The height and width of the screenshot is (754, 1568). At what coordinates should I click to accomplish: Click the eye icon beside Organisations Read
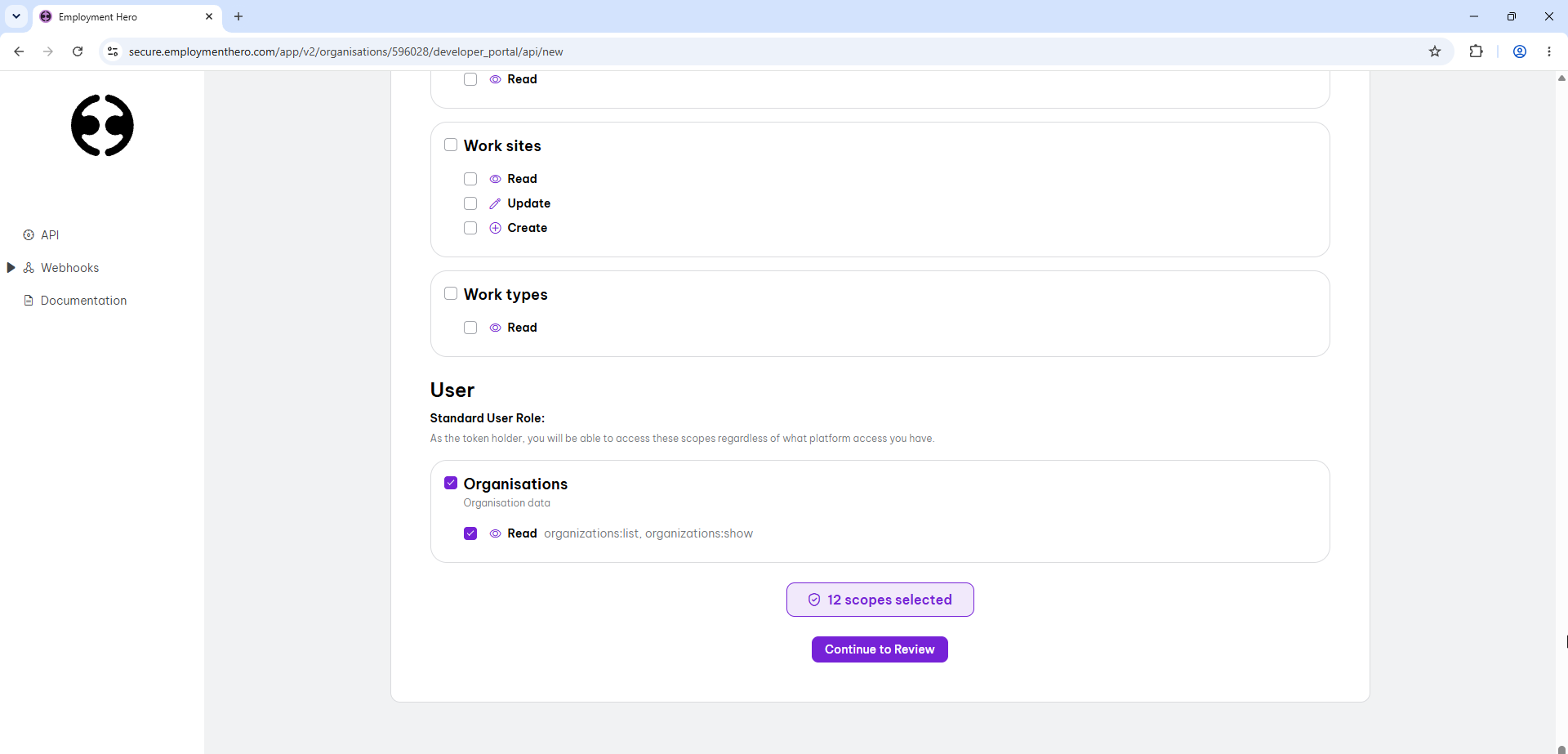(x=495, y=533)
